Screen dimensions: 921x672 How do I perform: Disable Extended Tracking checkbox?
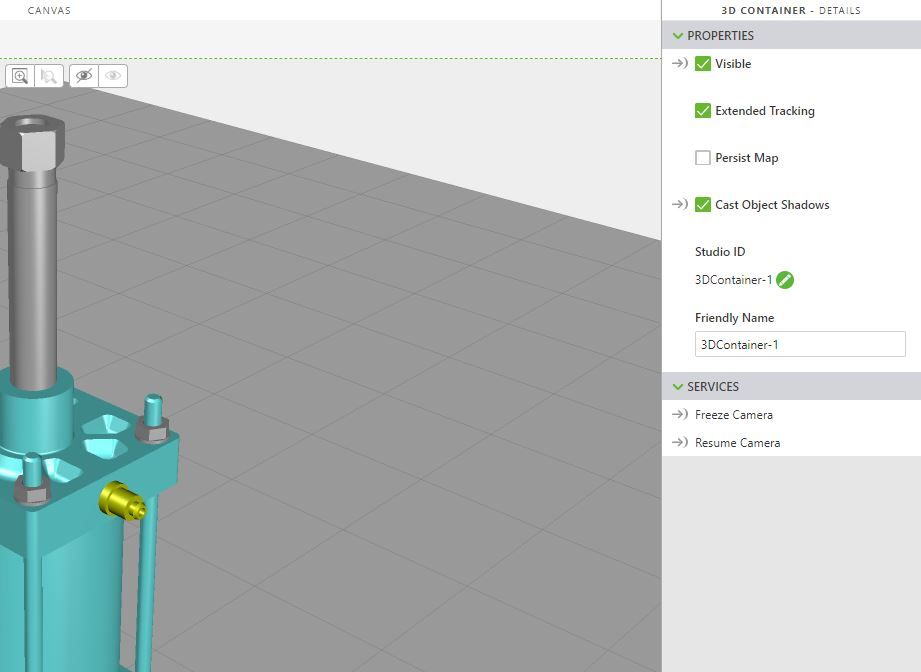[703, 111]
